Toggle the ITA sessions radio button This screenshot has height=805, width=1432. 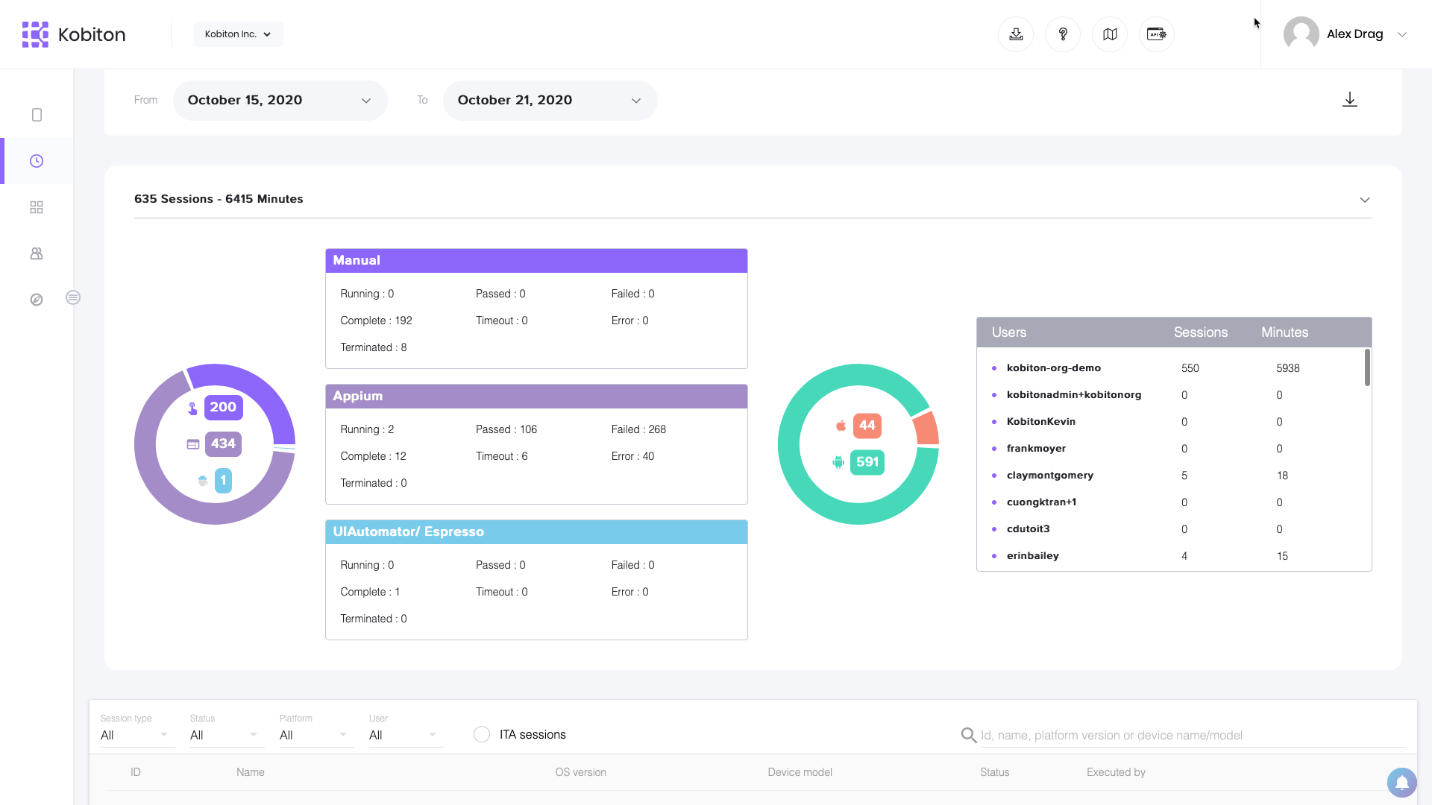click(482, 735)
